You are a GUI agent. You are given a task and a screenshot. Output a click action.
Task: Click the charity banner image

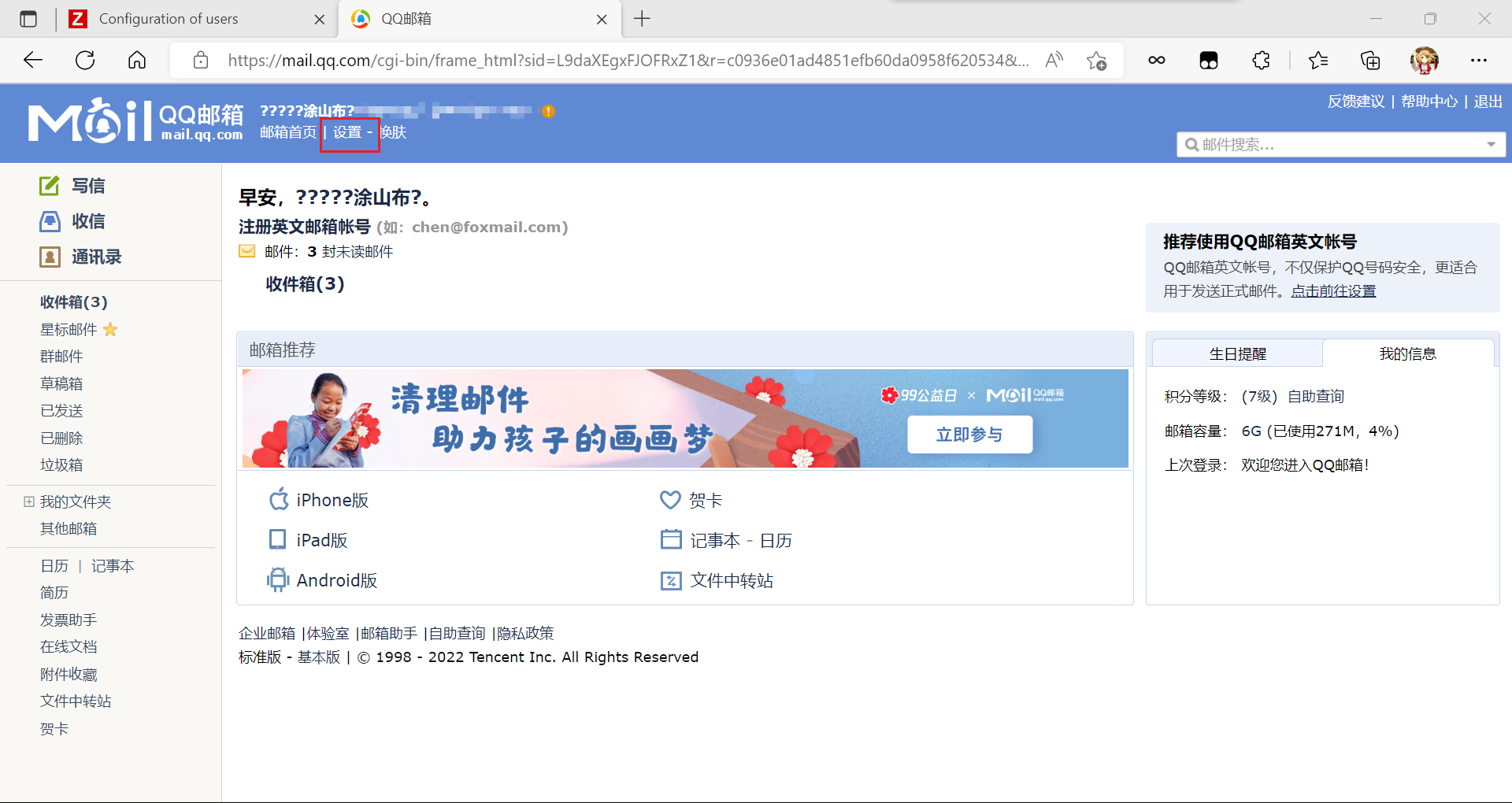point(684,418)
